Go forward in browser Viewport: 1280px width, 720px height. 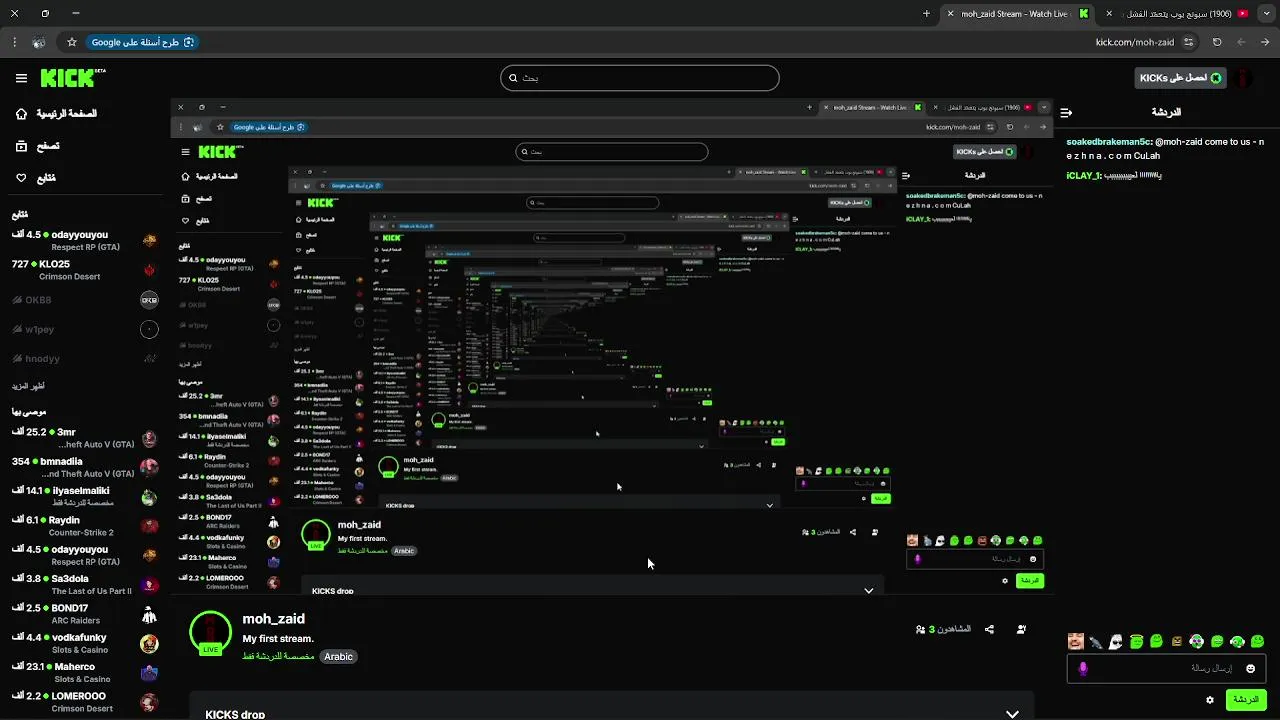point(1241,42)
